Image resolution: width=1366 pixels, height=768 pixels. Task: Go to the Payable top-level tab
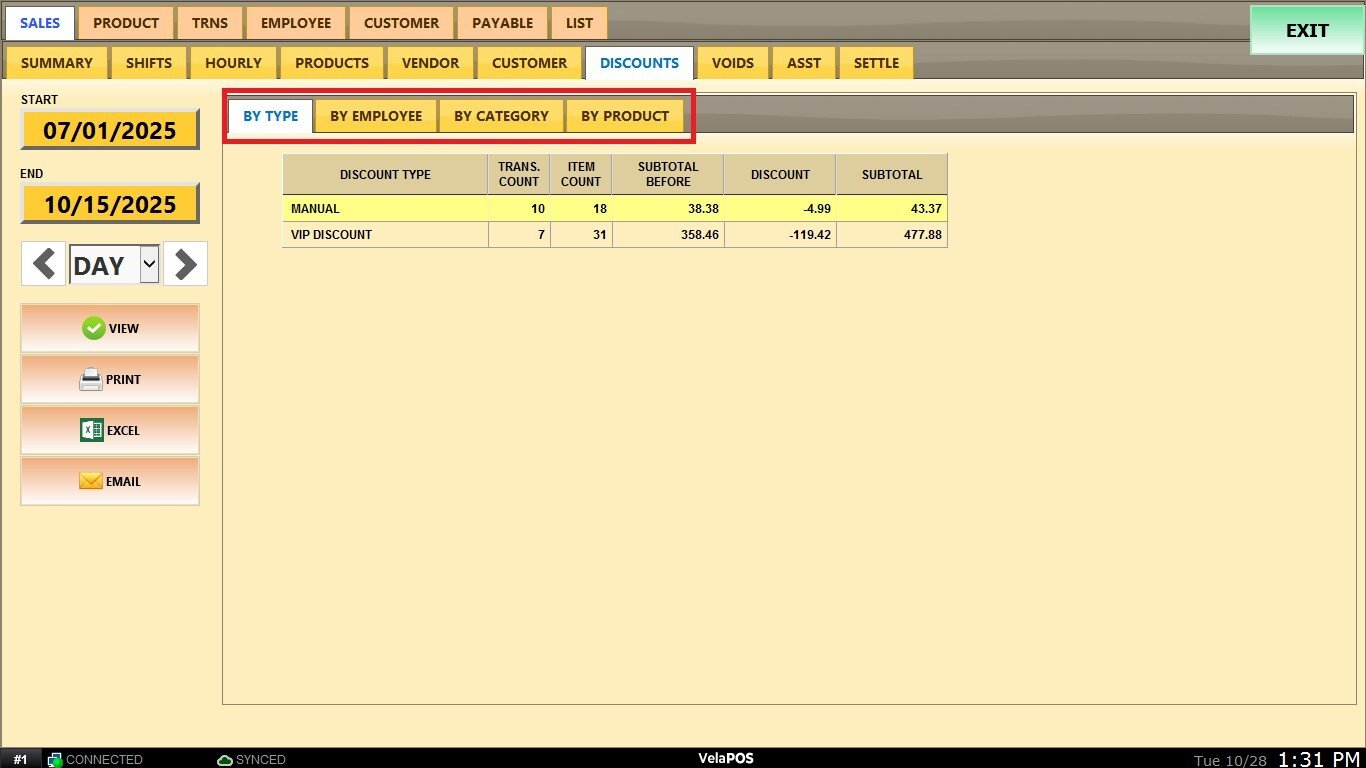click(x=502, y=23)
